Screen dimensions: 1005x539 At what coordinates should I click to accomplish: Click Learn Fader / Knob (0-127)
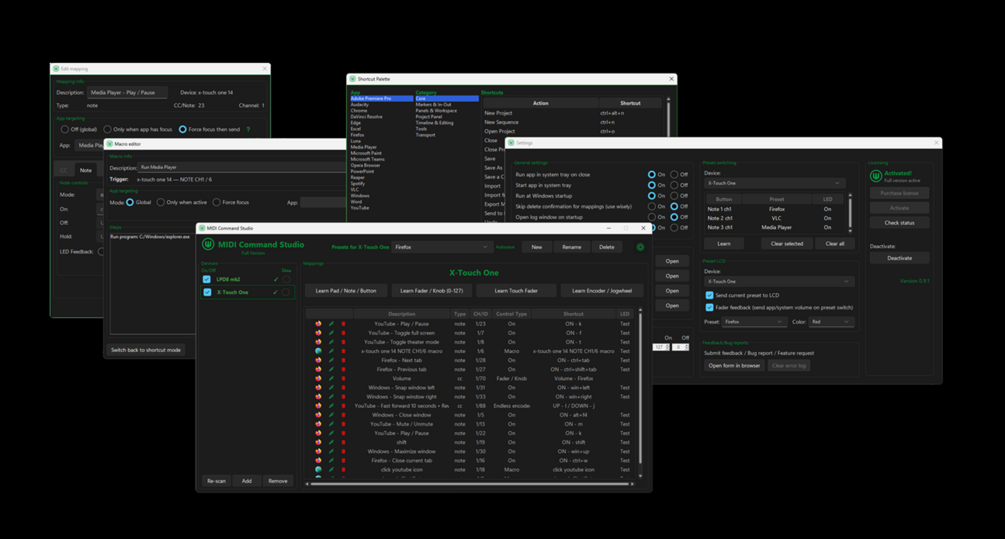(431, 291)
